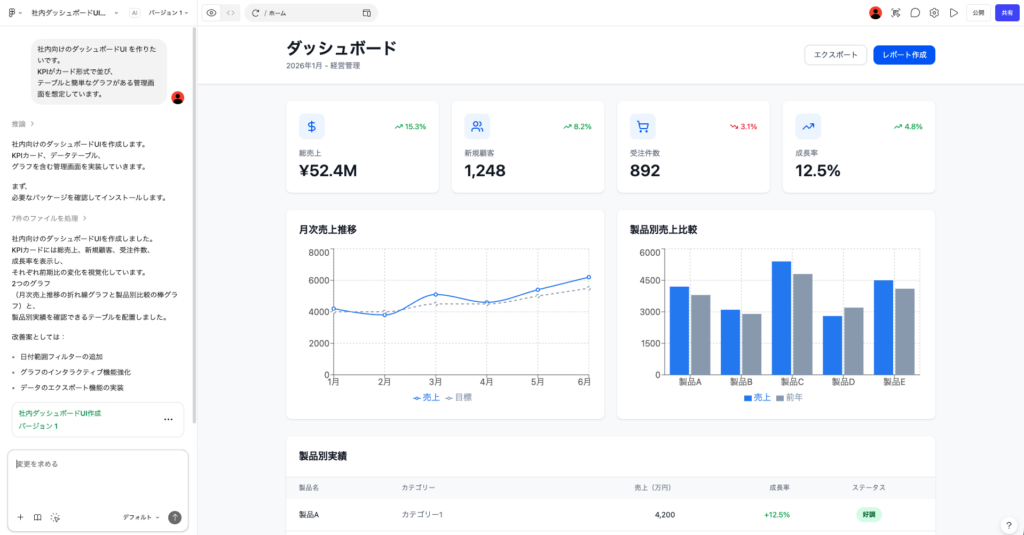Switch to code view with brackets icon
The height and width of the screenshot is (535, 1024).
[x=230, y=13]
